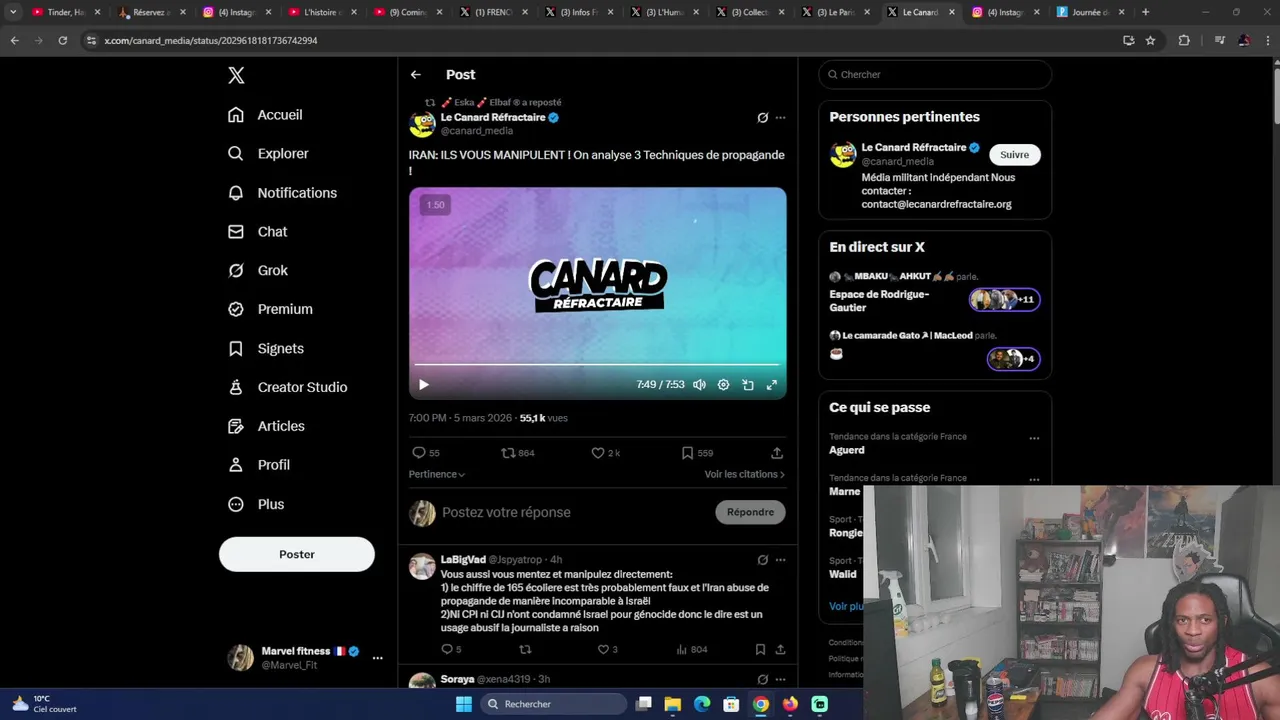This screenshot has width=1280, height=720.
Task: Open Articles in the sidebar
Action: click(266, 426)
